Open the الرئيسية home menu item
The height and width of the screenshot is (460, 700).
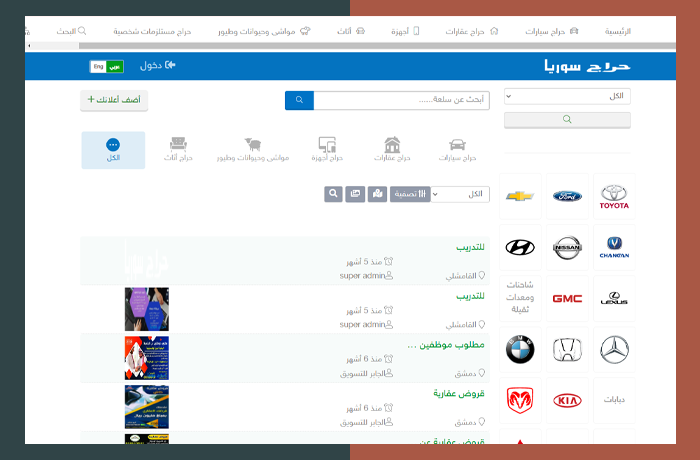point(617,31)
